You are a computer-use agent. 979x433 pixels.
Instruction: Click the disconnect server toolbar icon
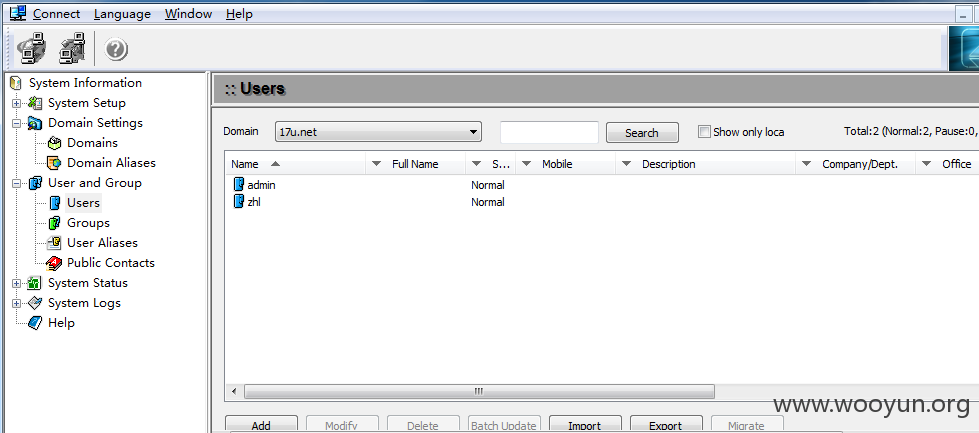pos(72,49)
